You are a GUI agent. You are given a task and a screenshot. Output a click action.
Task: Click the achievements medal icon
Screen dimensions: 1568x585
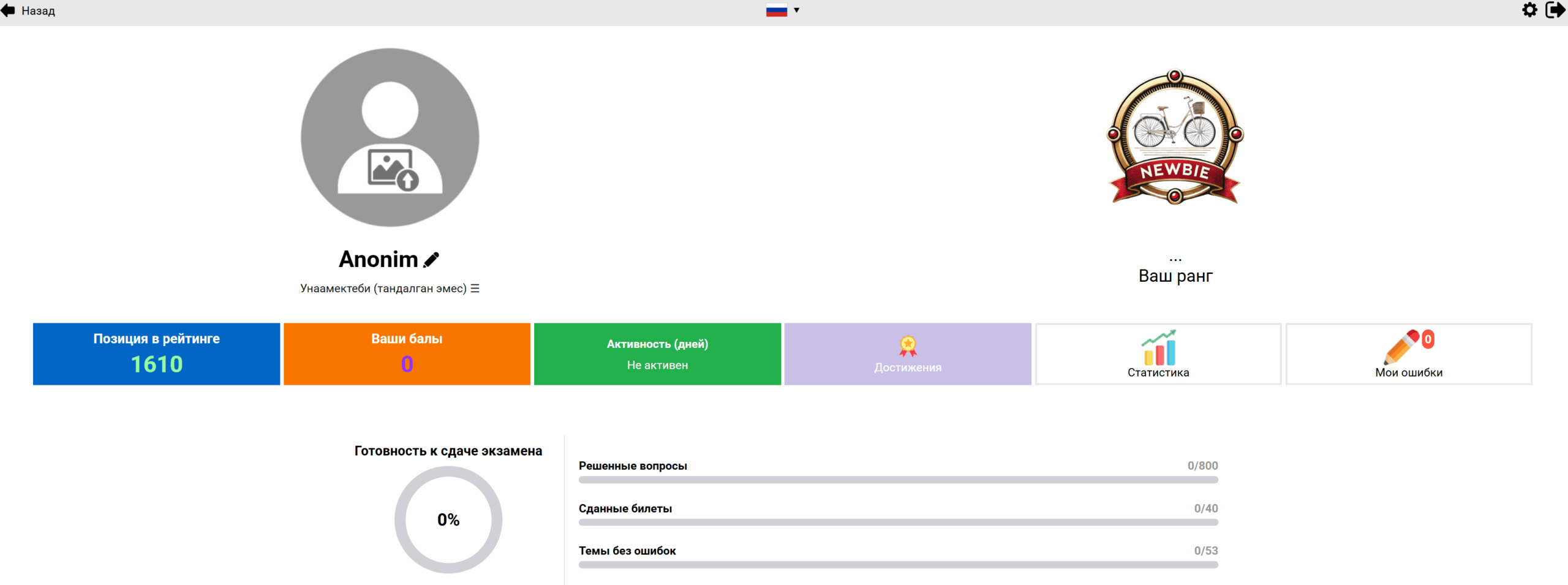(x=907, y=346)
